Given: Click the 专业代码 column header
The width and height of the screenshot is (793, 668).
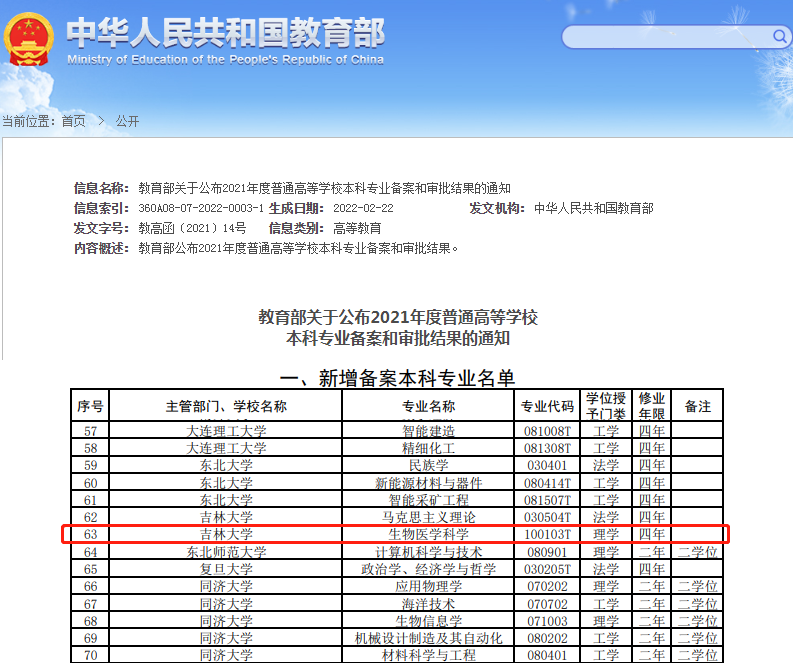Looking at the screenshot, I should [547, 406].
